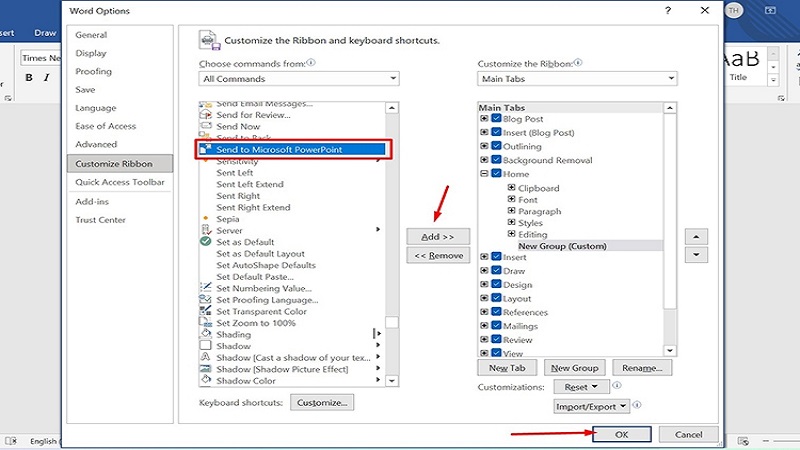The height and width of the screenshot is (450, 800).
Task: Select the Sent Left Extend command
Action: [x=250, y=184]
